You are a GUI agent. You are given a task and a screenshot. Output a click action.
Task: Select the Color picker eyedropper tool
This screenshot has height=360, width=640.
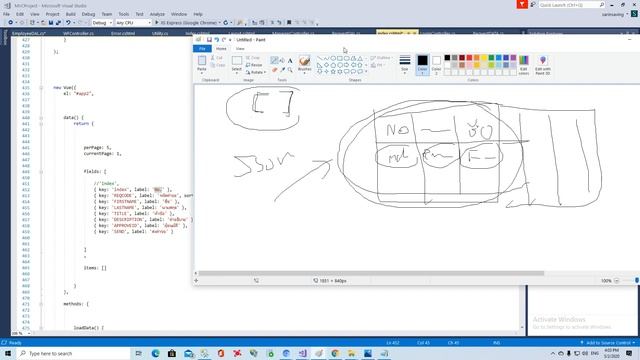click(x=282, y=70)
